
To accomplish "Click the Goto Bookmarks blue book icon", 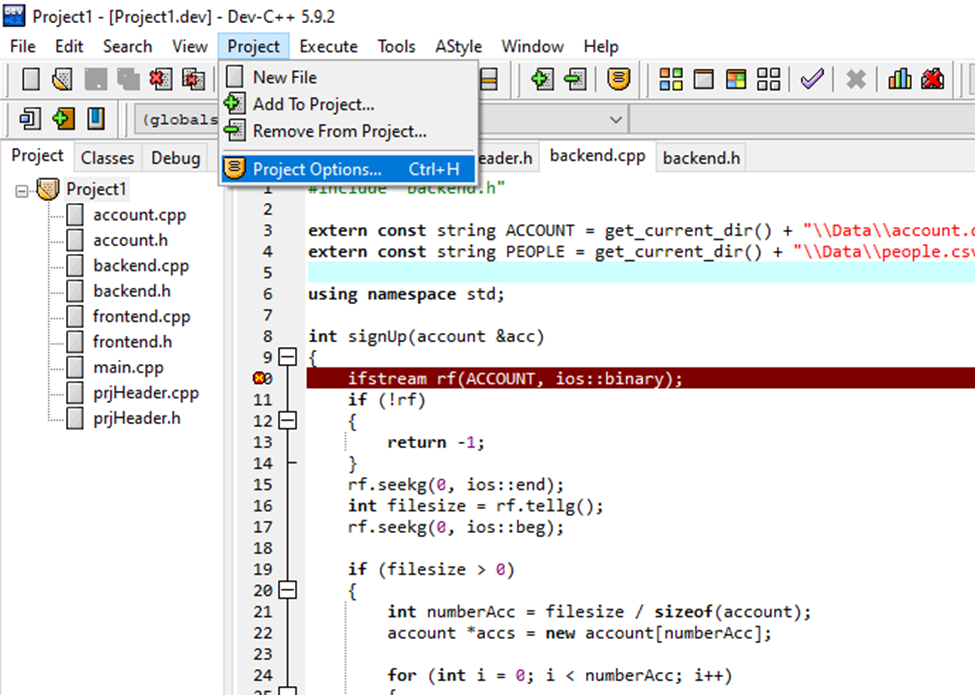I will [96, 119].
